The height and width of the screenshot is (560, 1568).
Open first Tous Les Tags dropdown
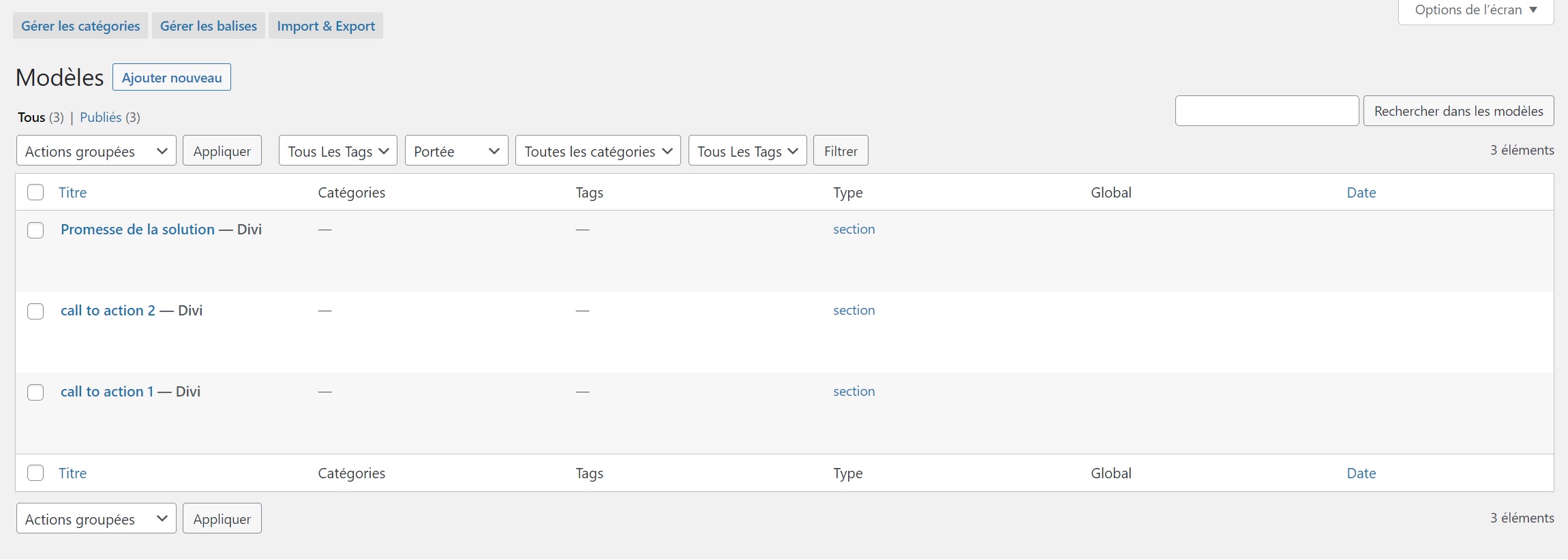[338, 151]
